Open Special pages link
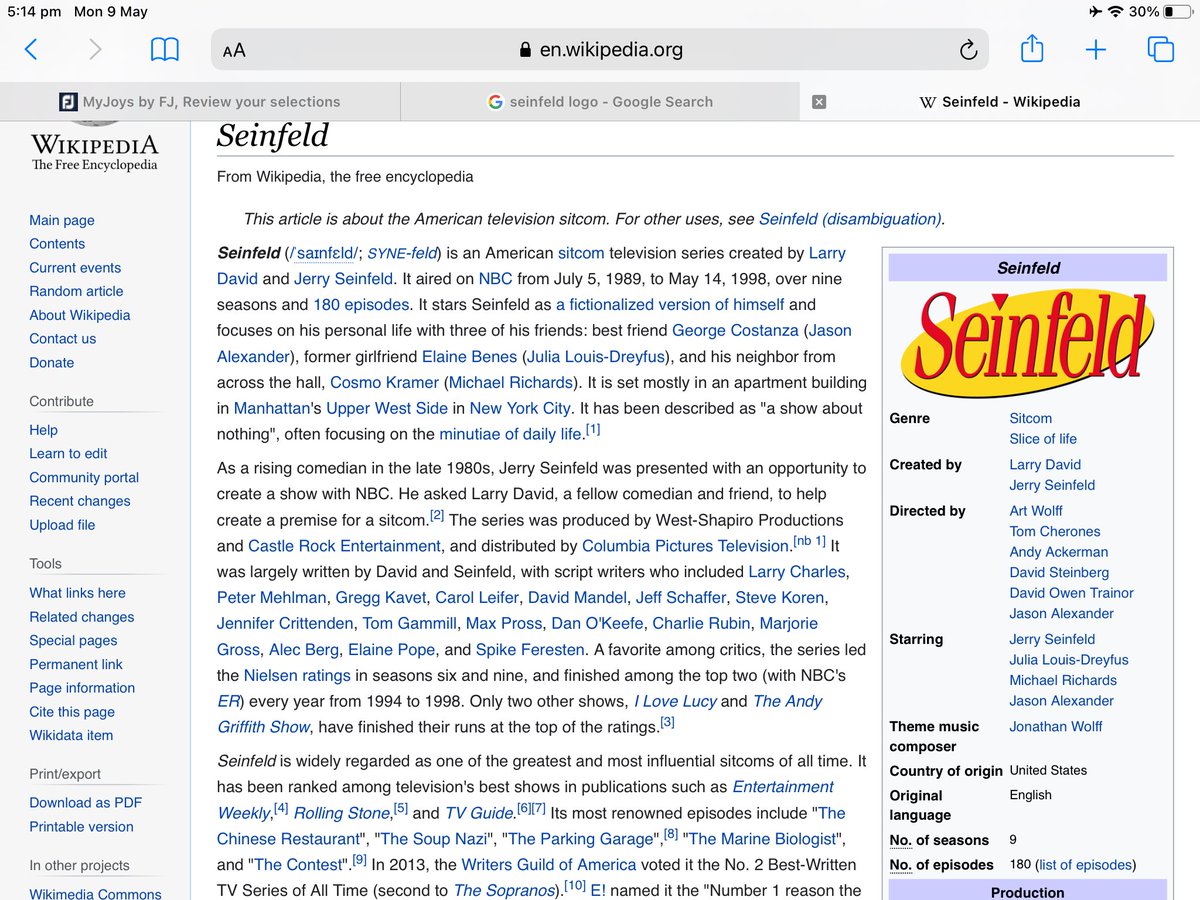Screen dimensions: 1200x900 click(x=73, y=641)
